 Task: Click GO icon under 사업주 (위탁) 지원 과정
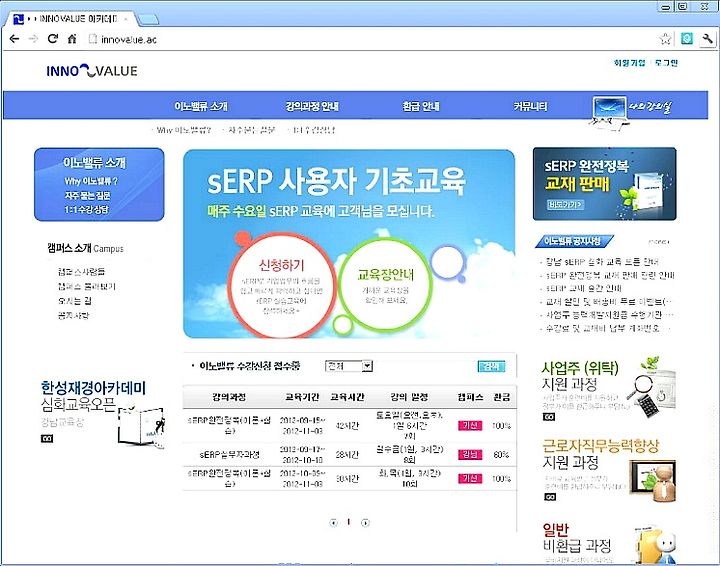549,417
